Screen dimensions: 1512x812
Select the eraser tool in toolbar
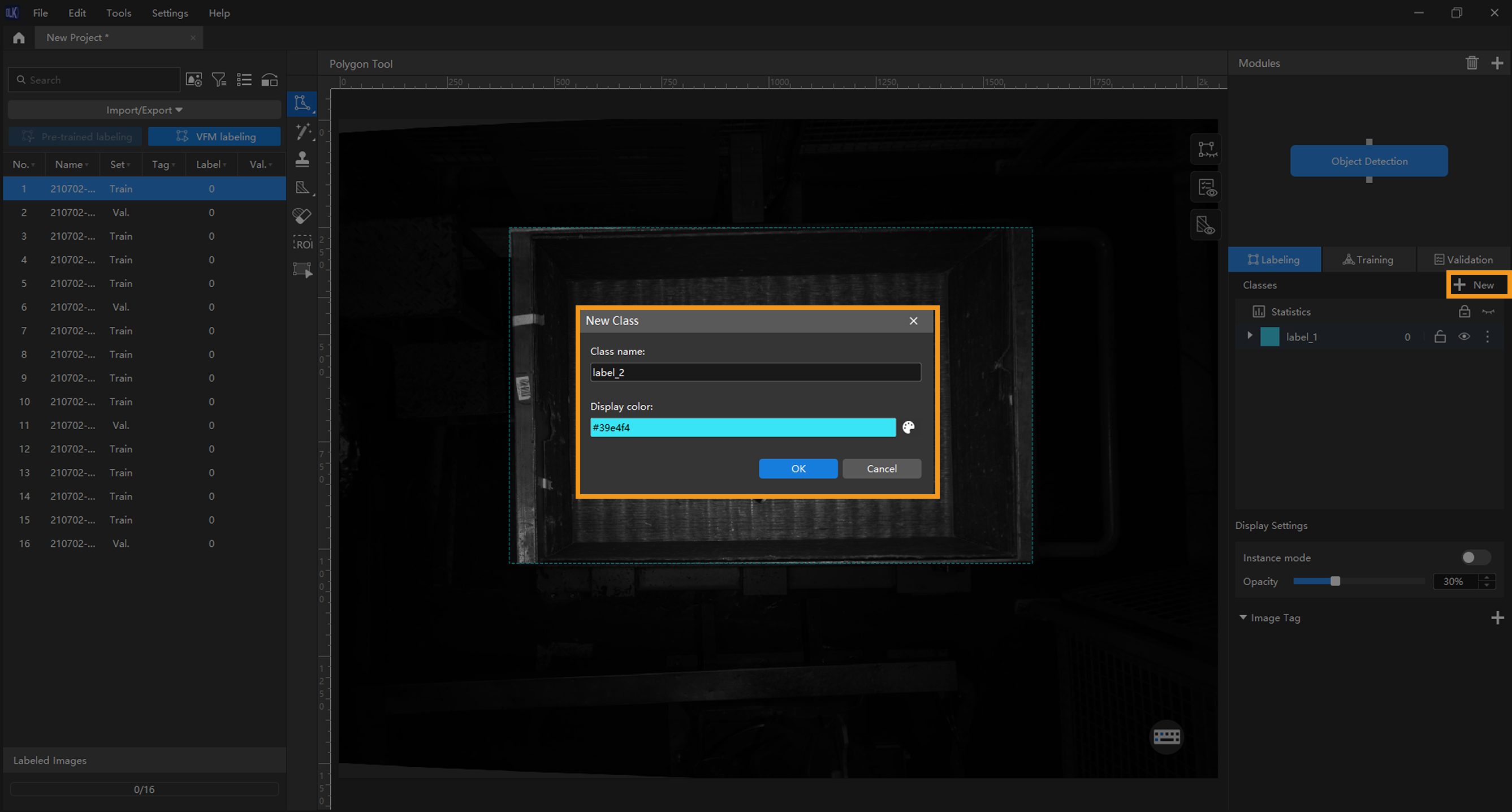303,215
